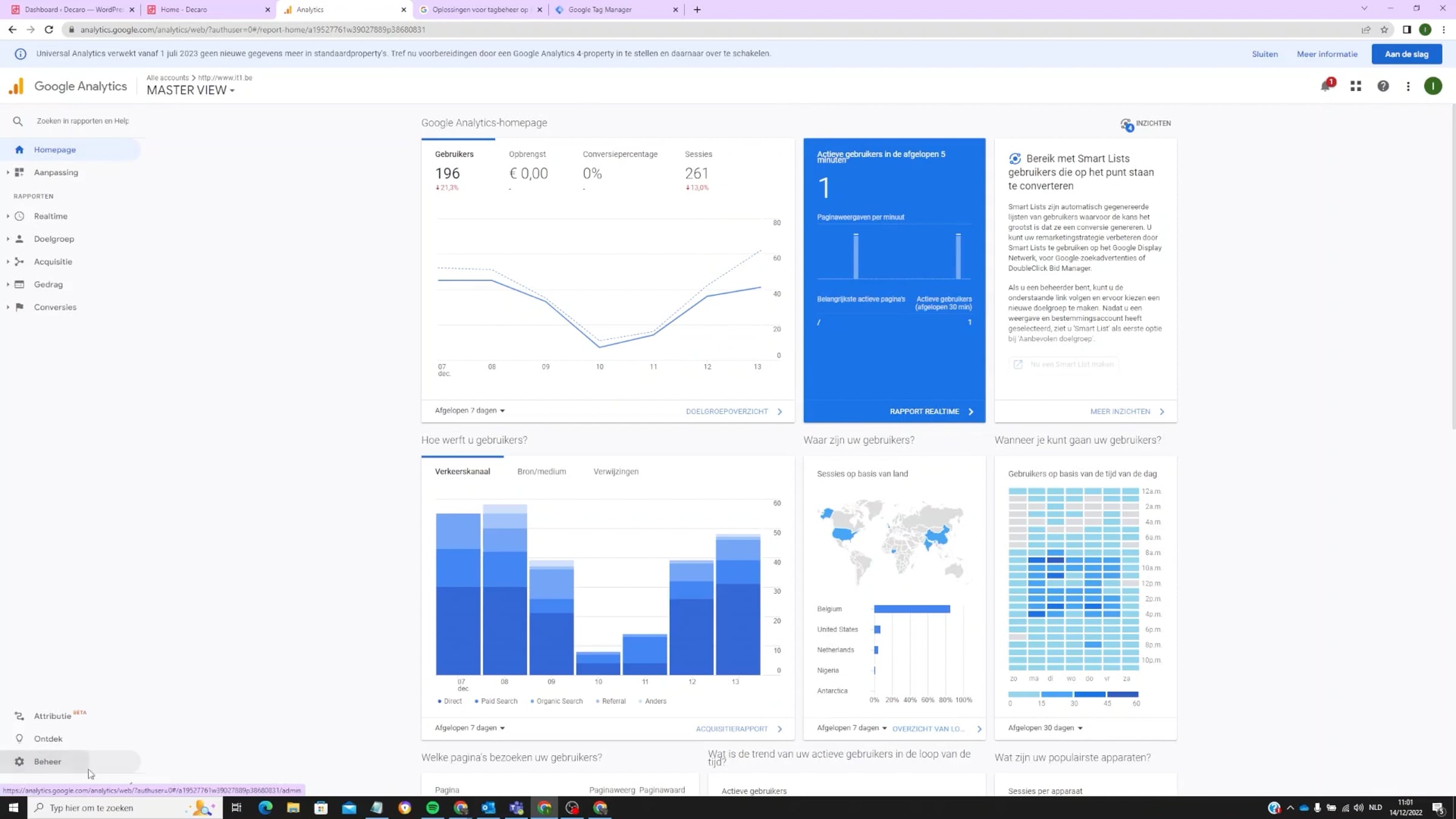
Task: Show hidden system tray icons
Action: click(x=1290, y=807)
